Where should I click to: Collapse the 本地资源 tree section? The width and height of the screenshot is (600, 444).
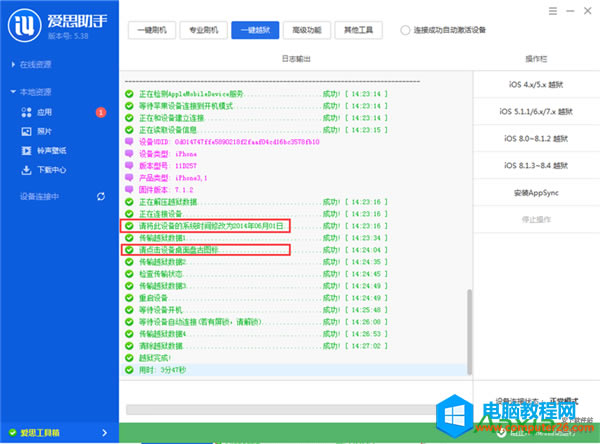(x=32, y=92)
